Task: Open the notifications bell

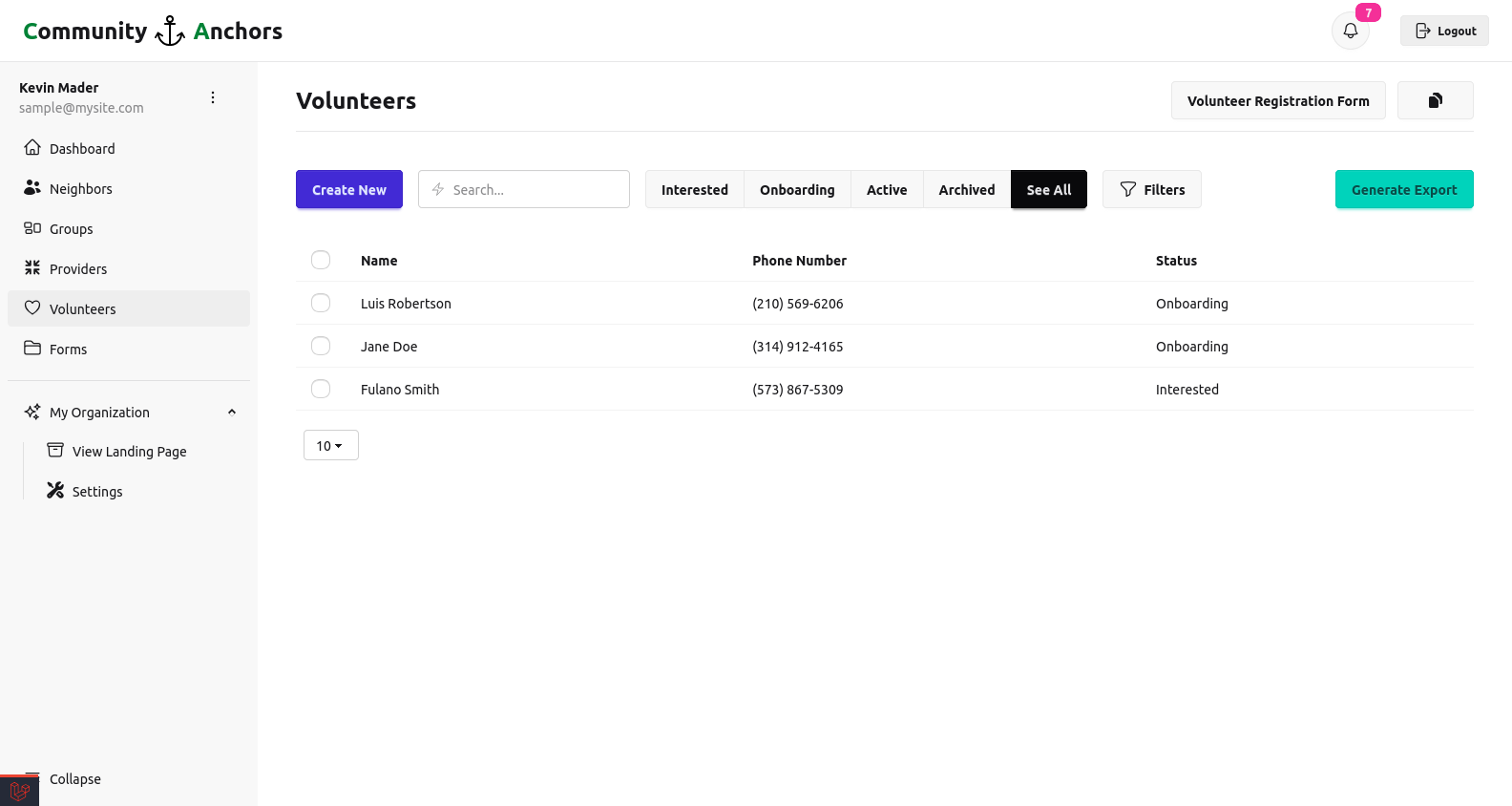Action: (1350, 31)
